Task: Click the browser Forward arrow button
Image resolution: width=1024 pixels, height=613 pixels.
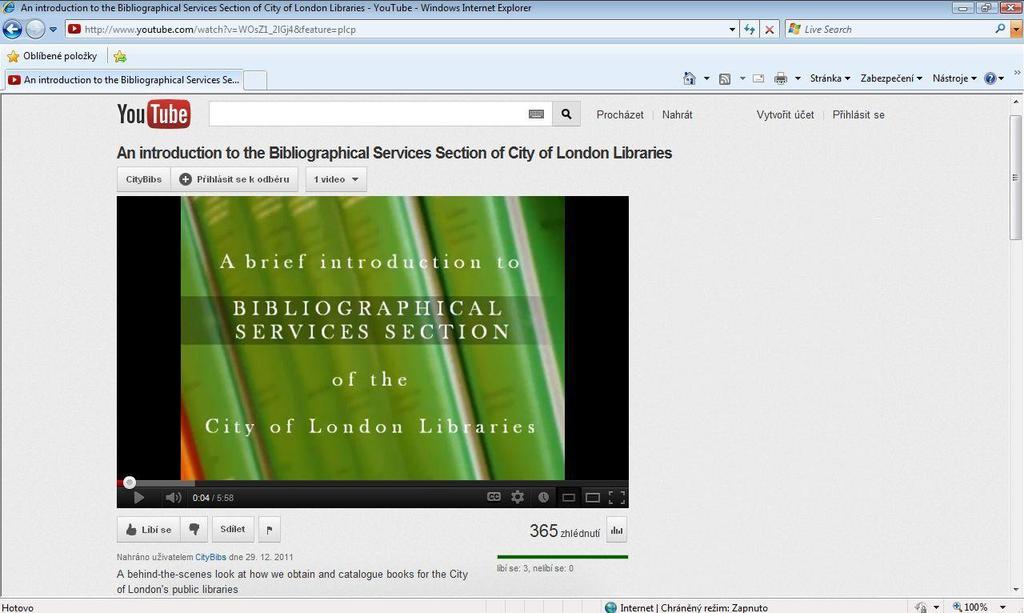Action: coord(35,29)
